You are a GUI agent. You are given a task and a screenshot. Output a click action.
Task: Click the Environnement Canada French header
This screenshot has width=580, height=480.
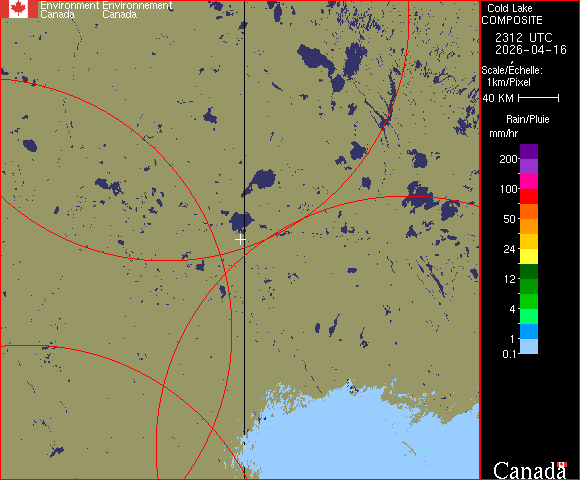[137, 10]
